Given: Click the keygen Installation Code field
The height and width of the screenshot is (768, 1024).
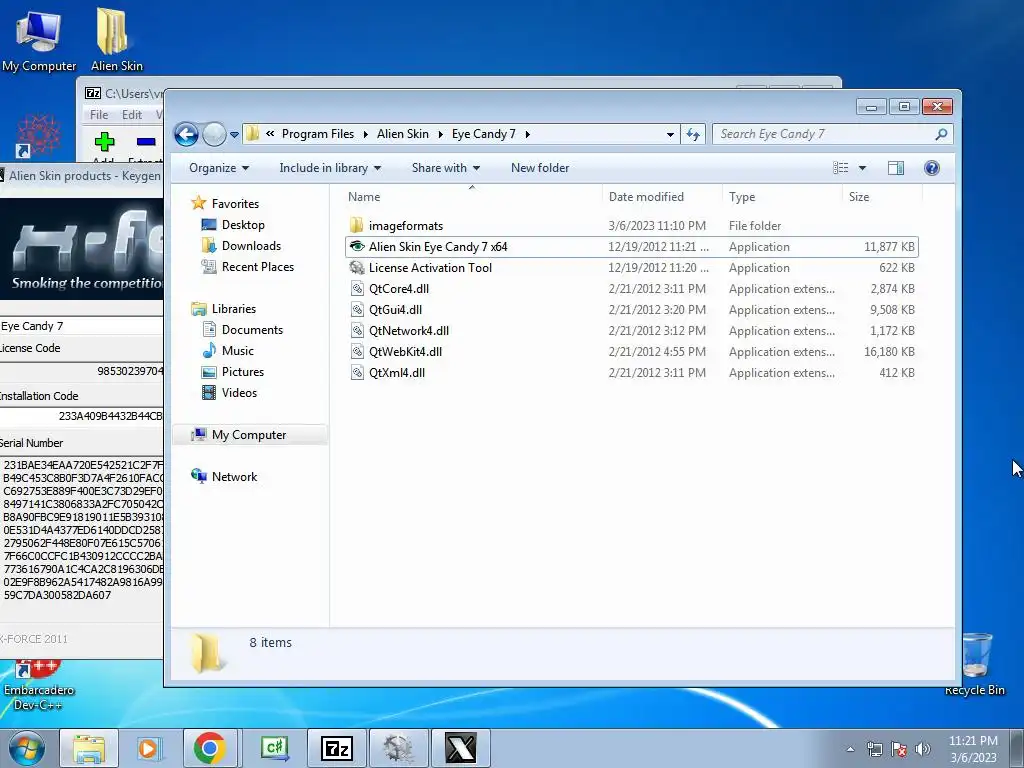Looking at the screenshot, I should click(x=81, y=416).
